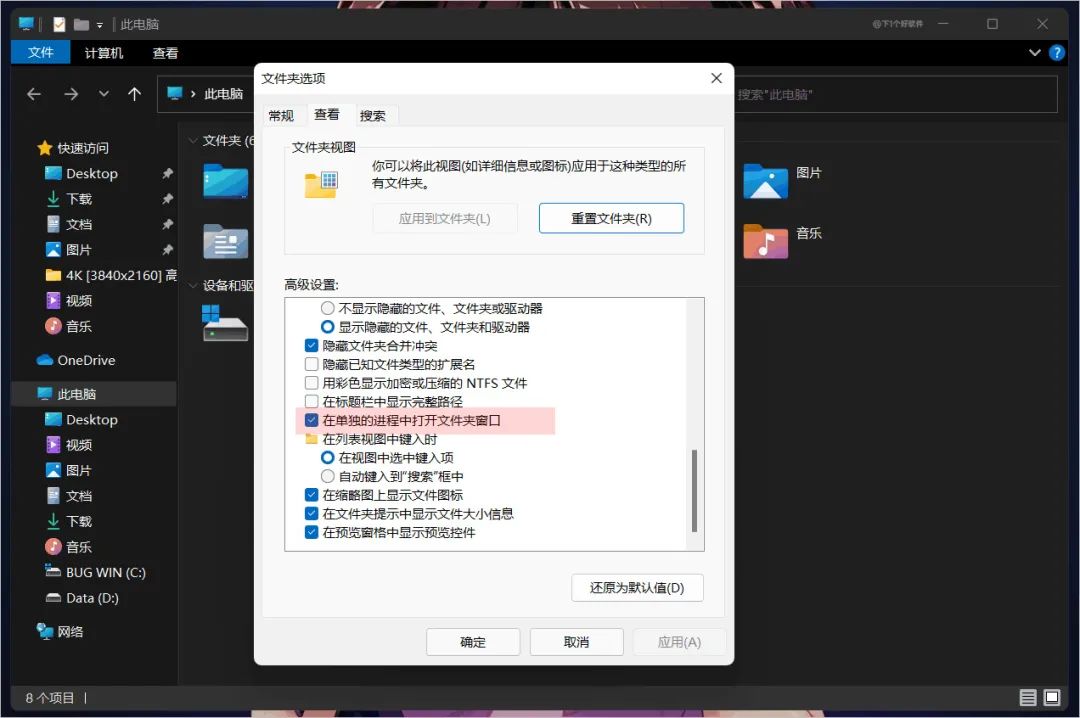Click the properties icon in title bar

pos(59,24)
